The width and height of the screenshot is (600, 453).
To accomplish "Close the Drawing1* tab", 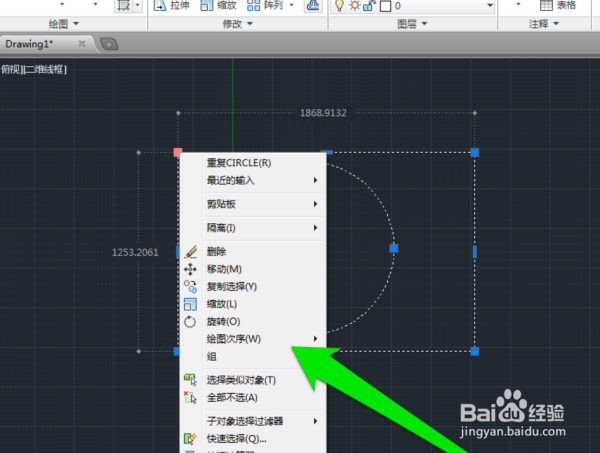I will tap(82, 44).
